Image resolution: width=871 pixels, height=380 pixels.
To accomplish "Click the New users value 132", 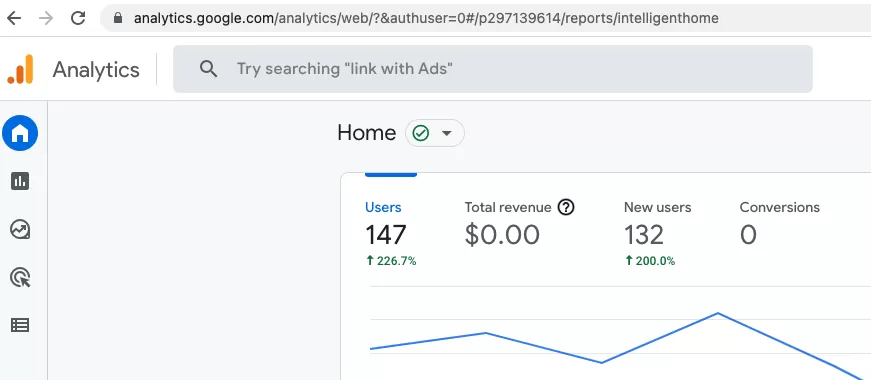I will [x=644, y=235].
